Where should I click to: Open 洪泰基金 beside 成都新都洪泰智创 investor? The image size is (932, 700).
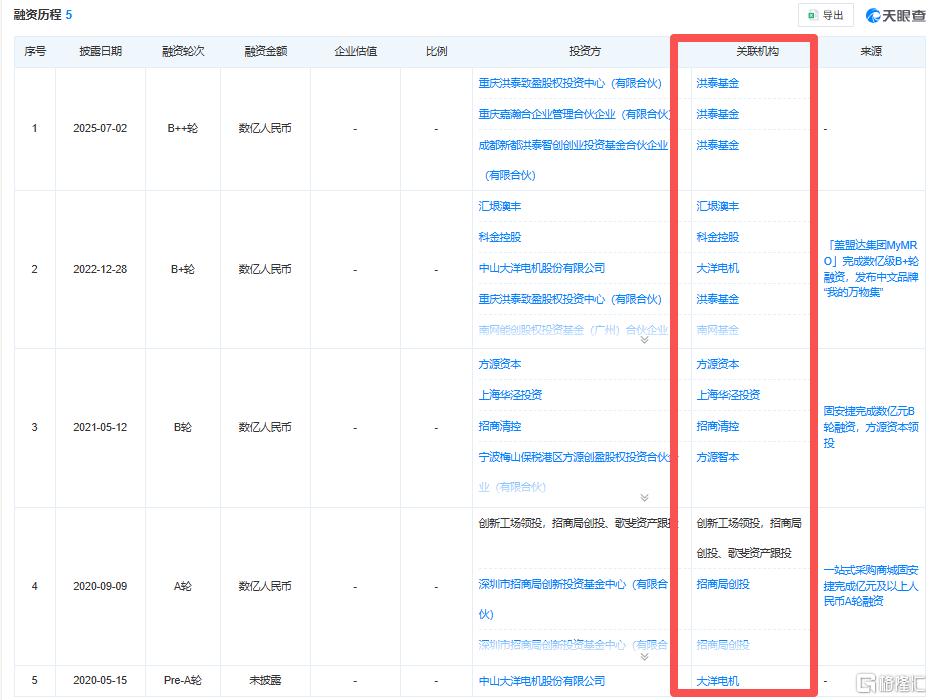tap(717, 145)
